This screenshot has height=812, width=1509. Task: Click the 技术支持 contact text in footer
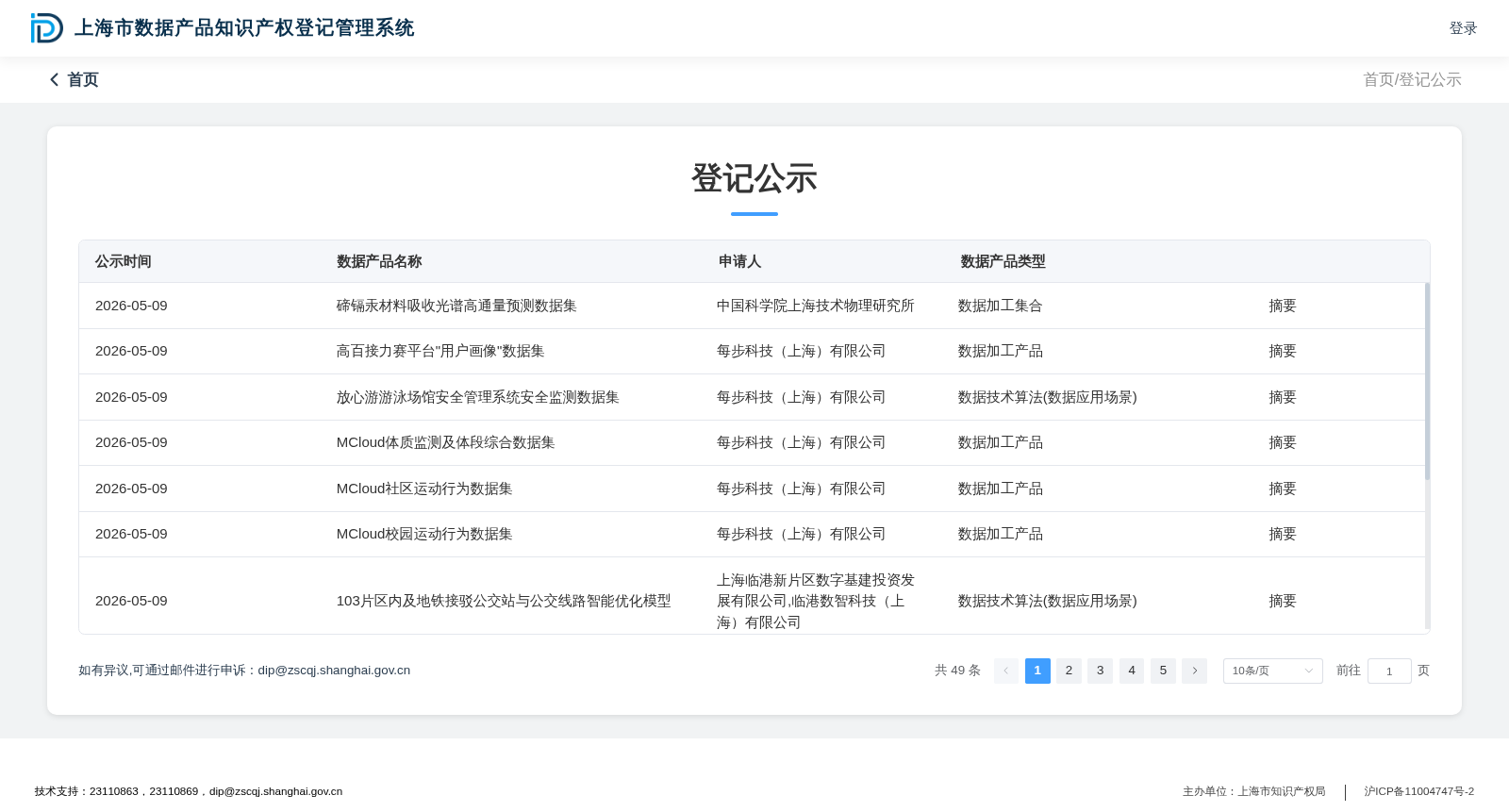point(189,791)
